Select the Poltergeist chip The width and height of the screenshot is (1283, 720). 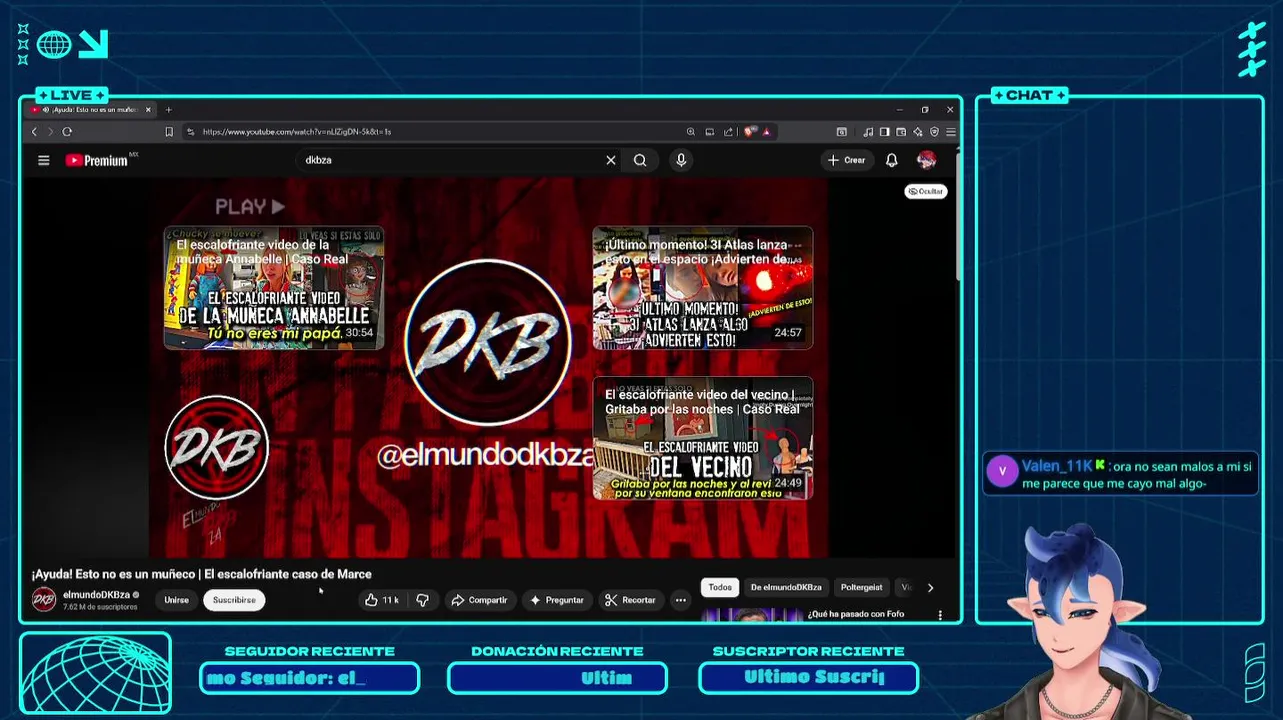pyautogui.click(x=861, y=587)
